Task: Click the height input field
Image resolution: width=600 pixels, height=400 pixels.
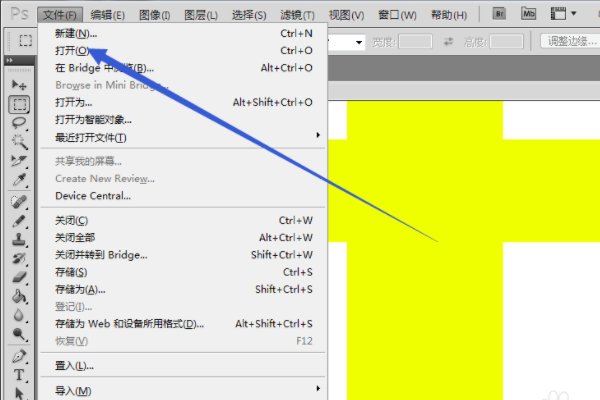Action: (506, 41)
